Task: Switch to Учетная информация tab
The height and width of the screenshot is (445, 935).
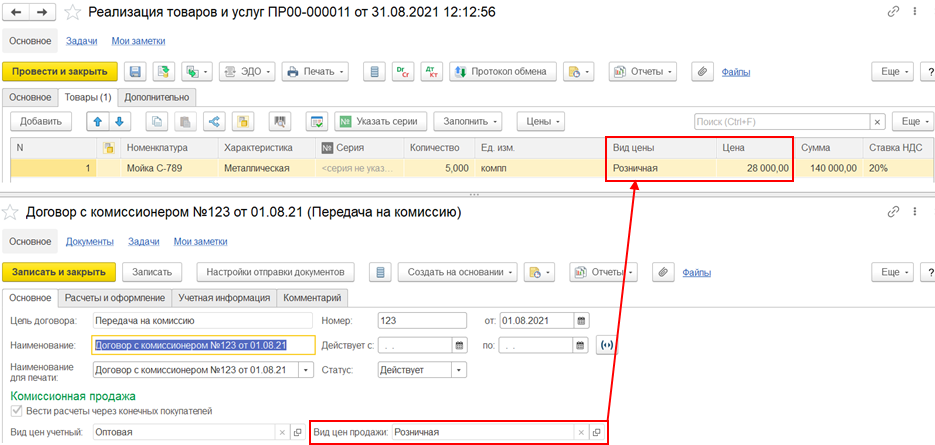Action: point(224,297)
